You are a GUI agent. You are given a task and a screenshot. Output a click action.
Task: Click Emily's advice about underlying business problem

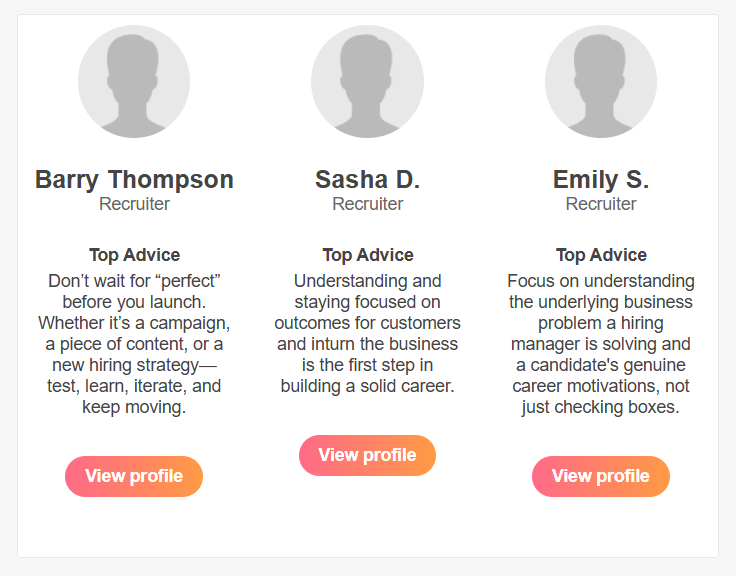click(x=601, y=302)
